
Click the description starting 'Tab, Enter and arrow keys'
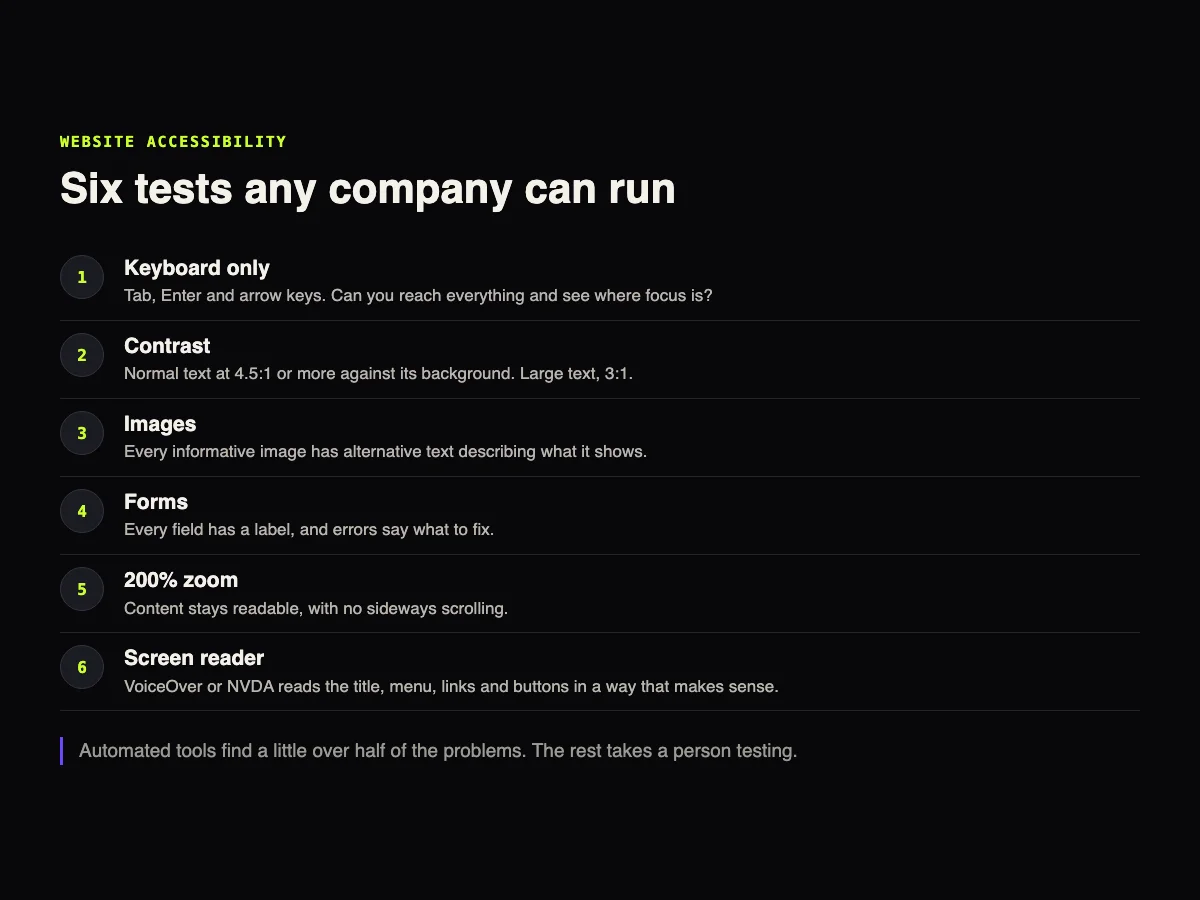418,296
